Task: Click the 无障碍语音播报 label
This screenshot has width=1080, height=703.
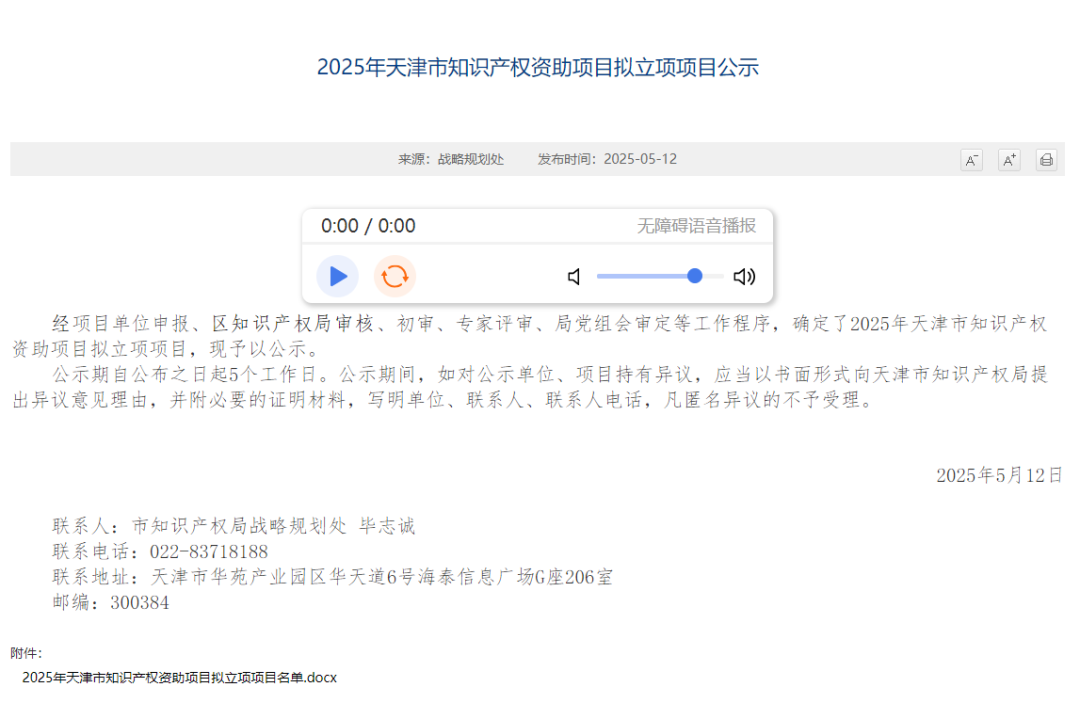Action: tap(697, 226)
